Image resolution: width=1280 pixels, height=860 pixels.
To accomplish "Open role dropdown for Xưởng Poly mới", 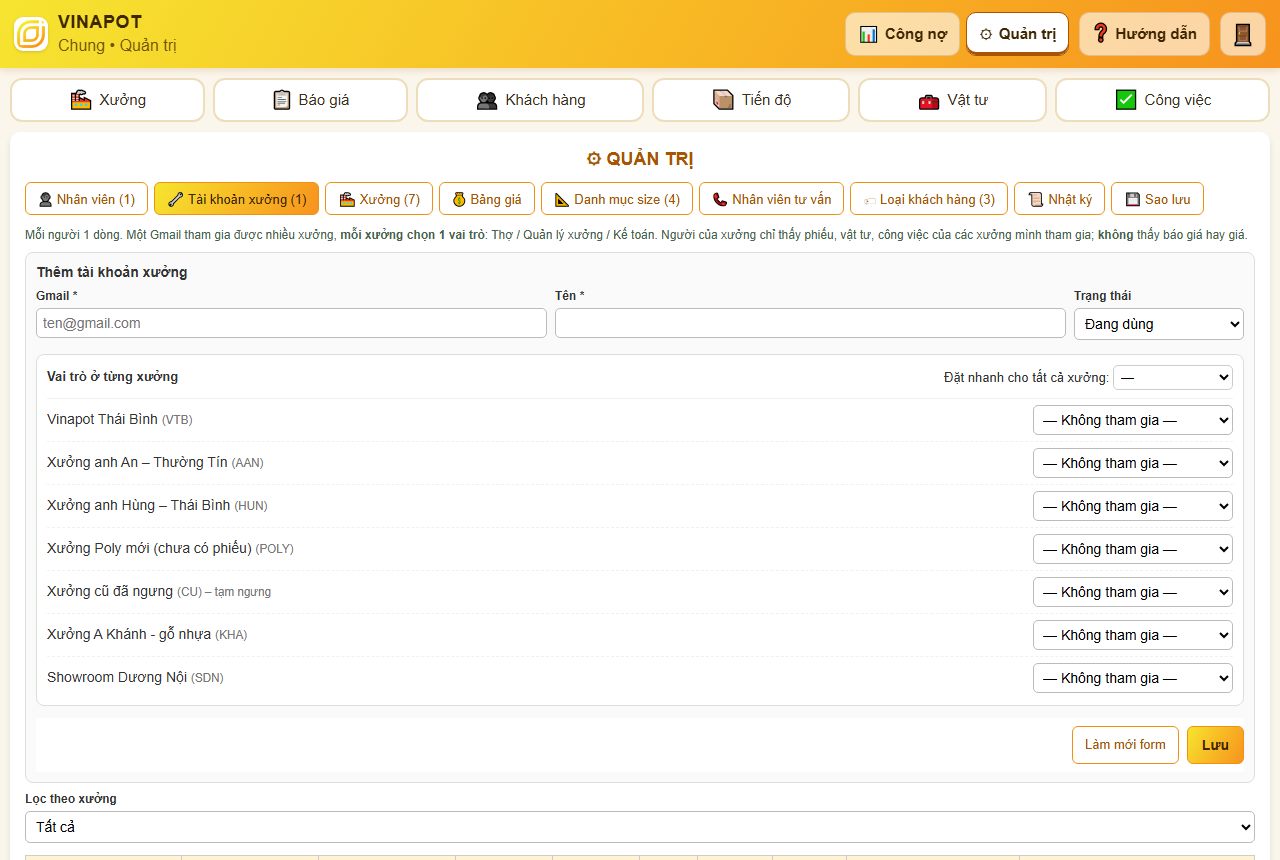I will click(x=1133, y=549).
